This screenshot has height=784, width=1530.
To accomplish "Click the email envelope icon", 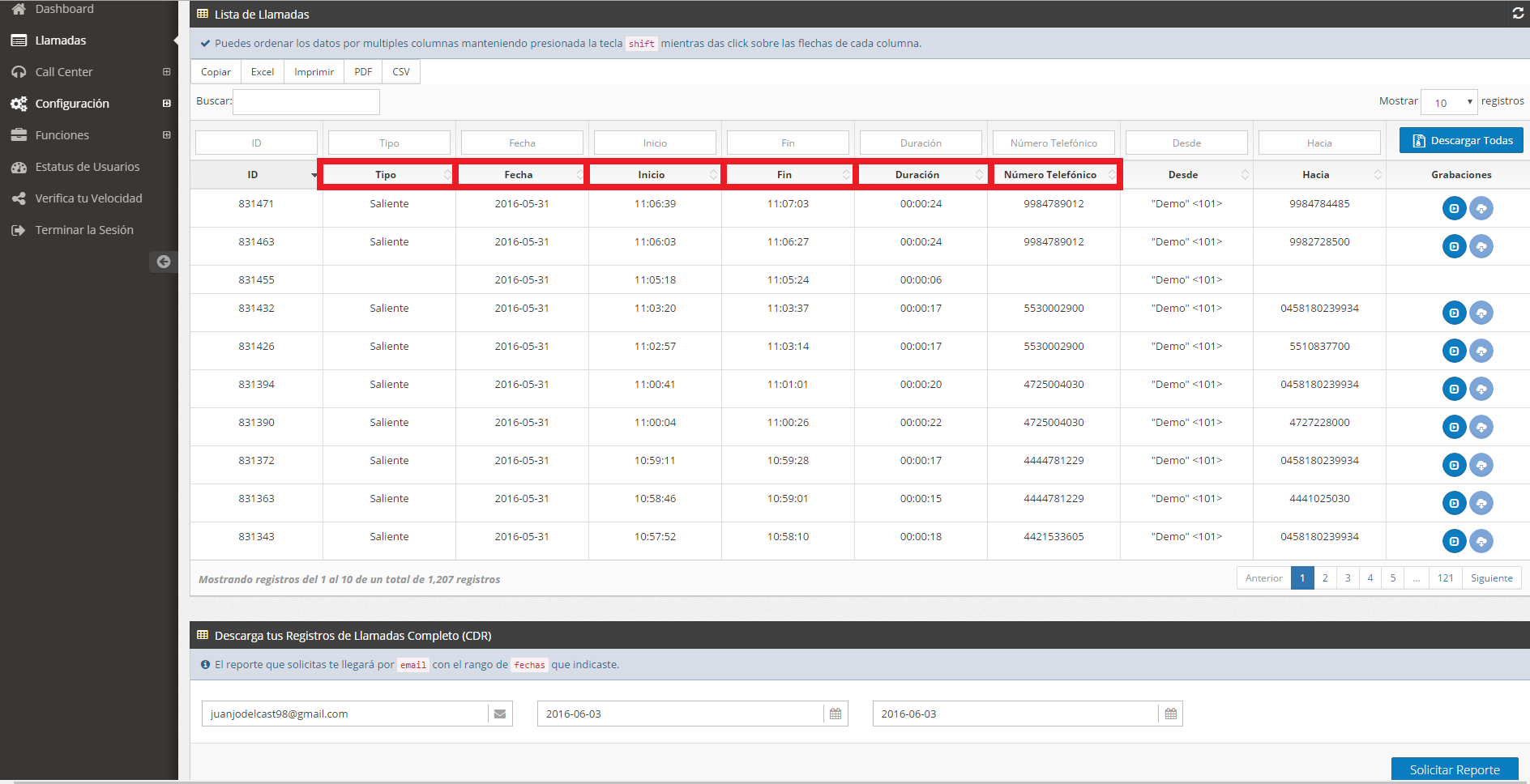I will point(500,714).
